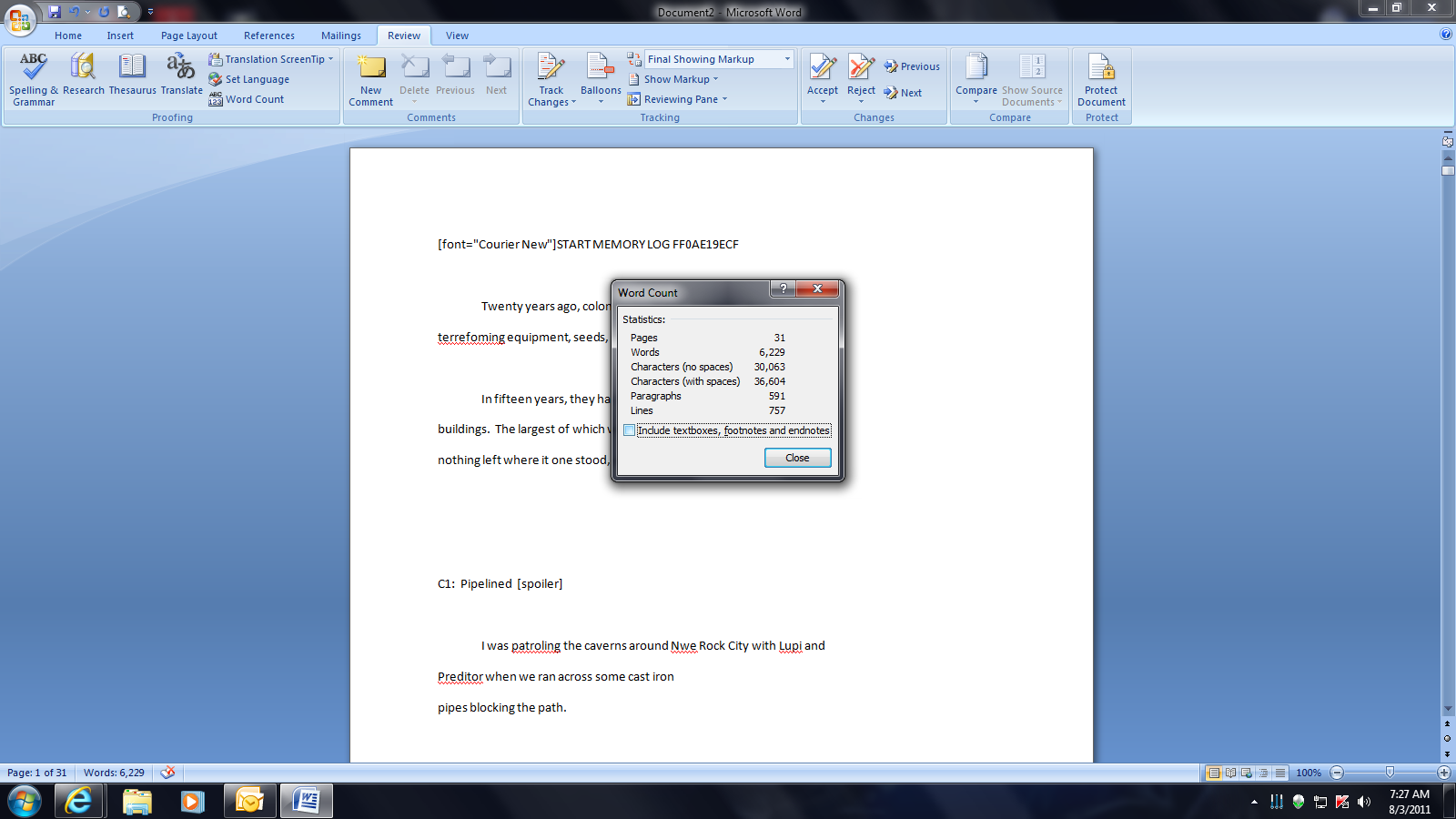Switch to the Home tab

click(68, 35)
